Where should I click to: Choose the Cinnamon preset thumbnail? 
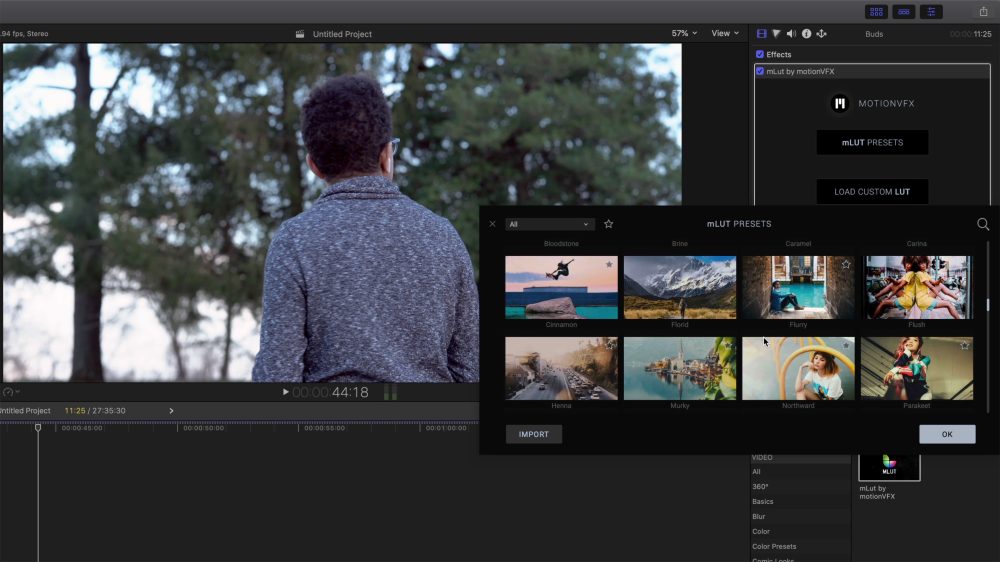pos(561,288)
